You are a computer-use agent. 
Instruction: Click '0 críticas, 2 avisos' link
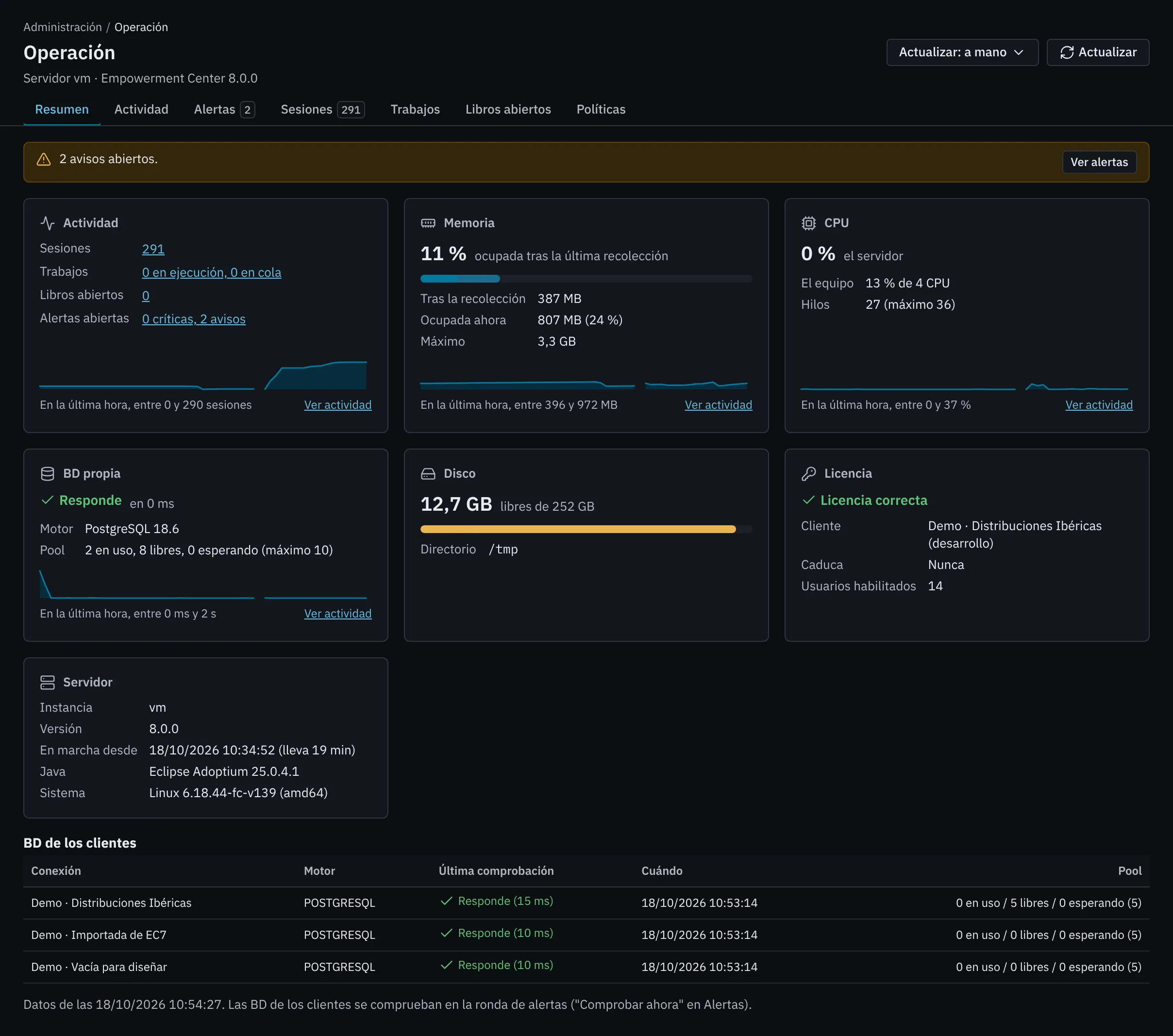[x=194, y=318]
